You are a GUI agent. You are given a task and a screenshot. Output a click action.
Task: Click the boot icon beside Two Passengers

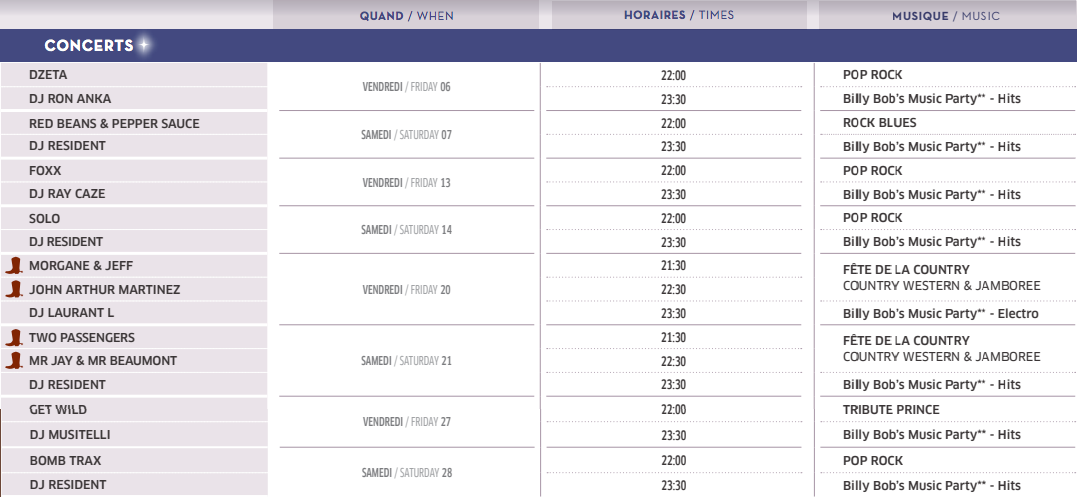point(14,337)
